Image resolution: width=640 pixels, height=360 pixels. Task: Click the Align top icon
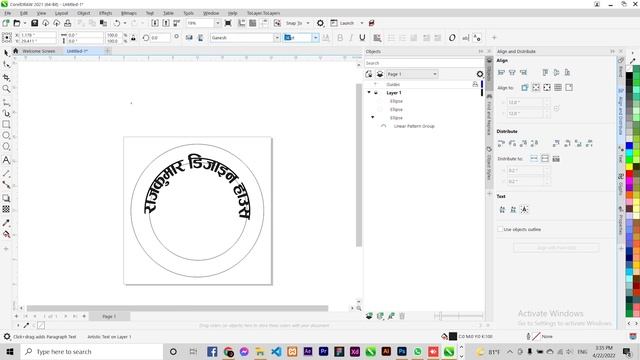click(545, 73)
